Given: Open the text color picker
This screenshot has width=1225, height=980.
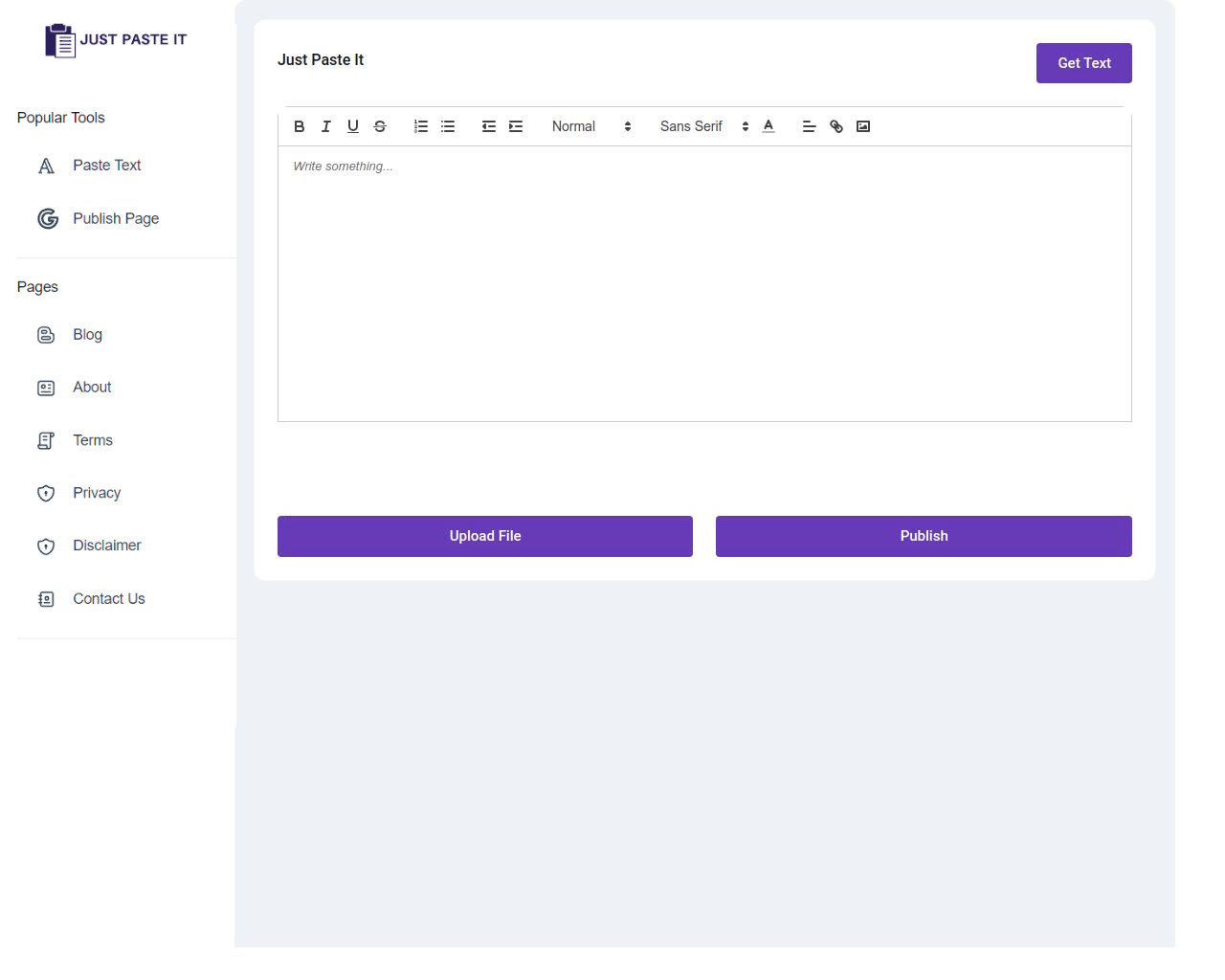Looking at the screenshot, I should (768, 125).
